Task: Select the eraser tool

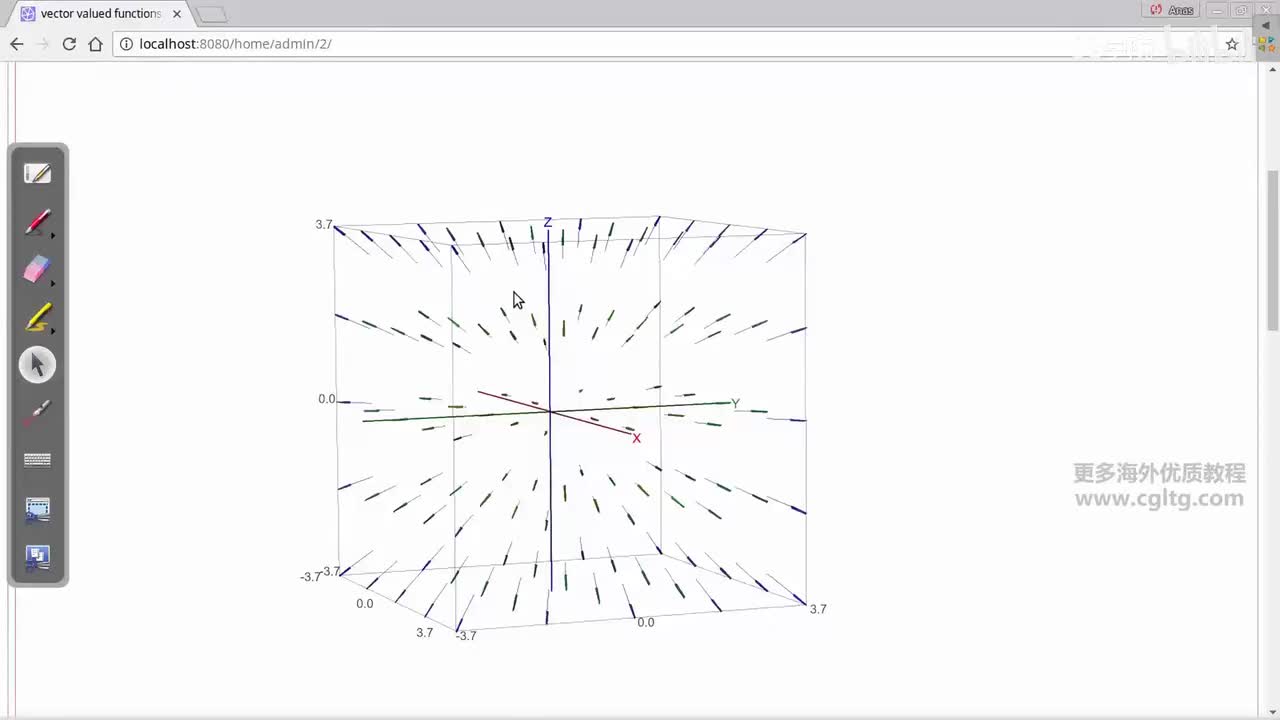Action: pos(36,268)
